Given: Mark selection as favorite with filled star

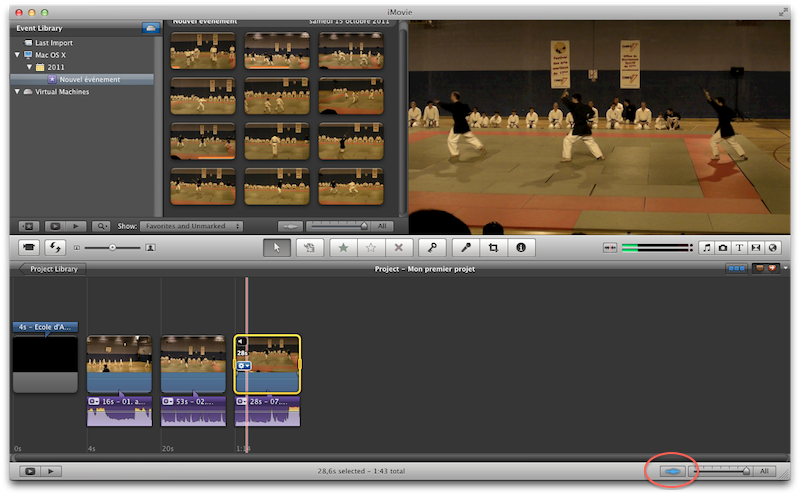Looking at the screenshot, I should 343,248.
